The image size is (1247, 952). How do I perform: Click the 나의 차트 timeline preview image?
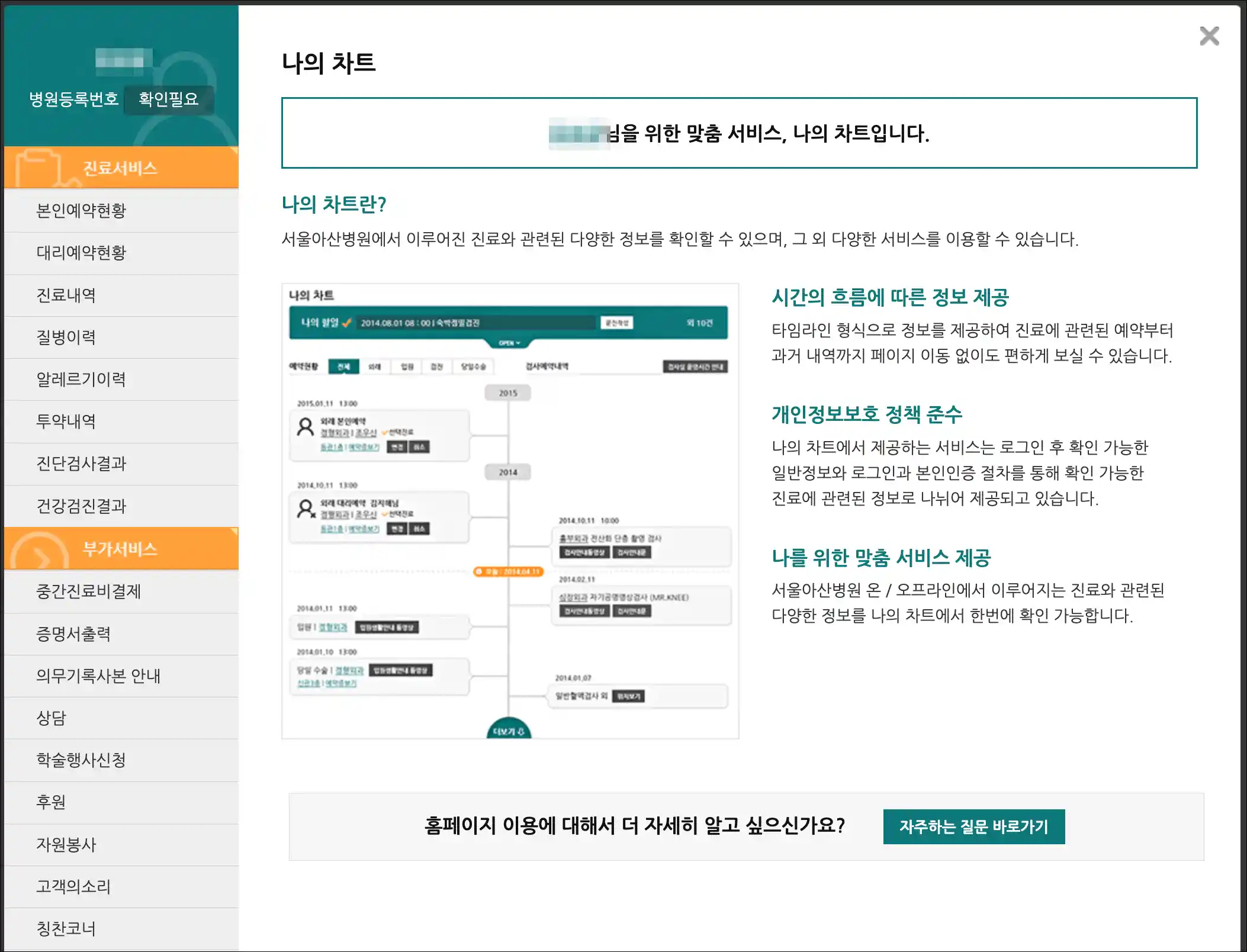point(510,511)
